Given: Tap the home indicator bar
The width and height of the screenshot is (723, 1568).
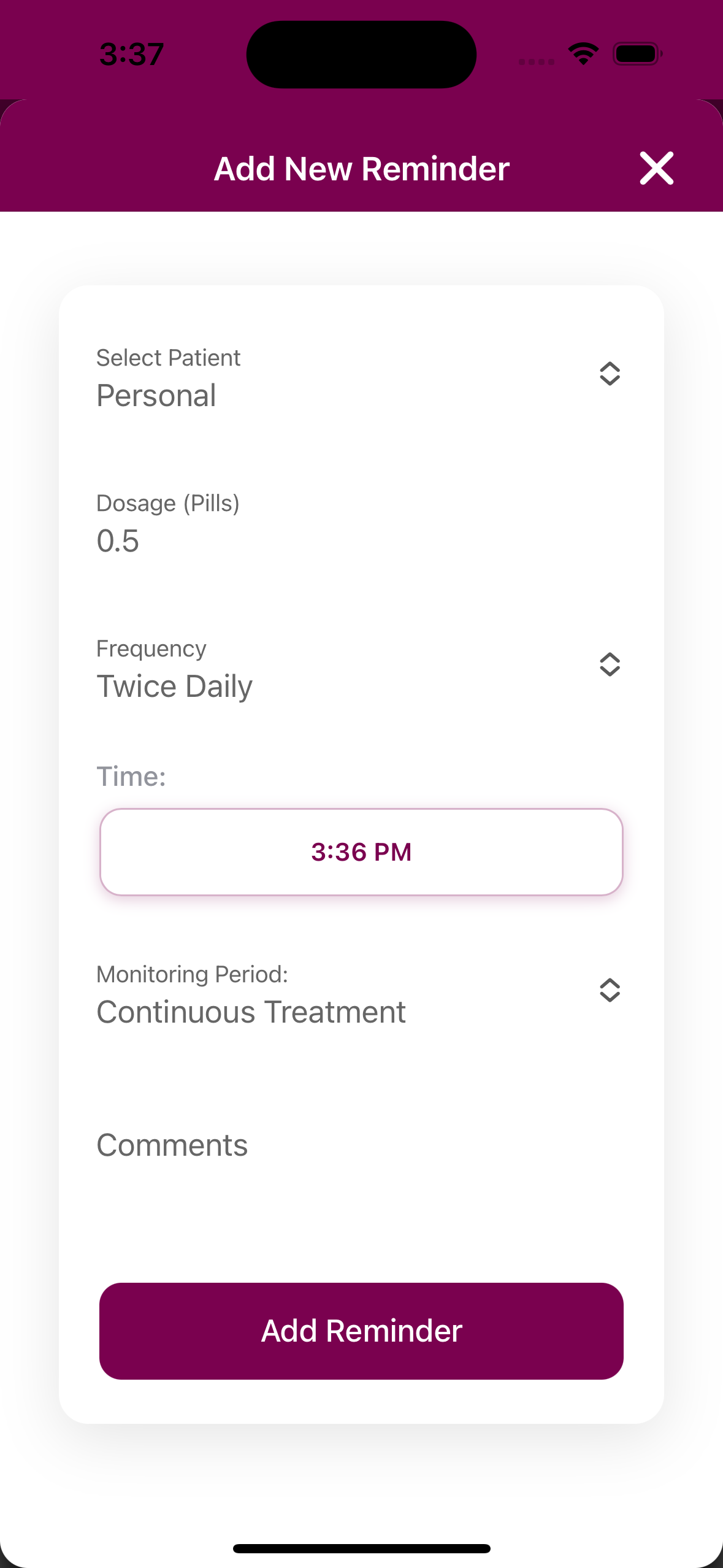Looking at the screenshot, I should [362, 1548].
